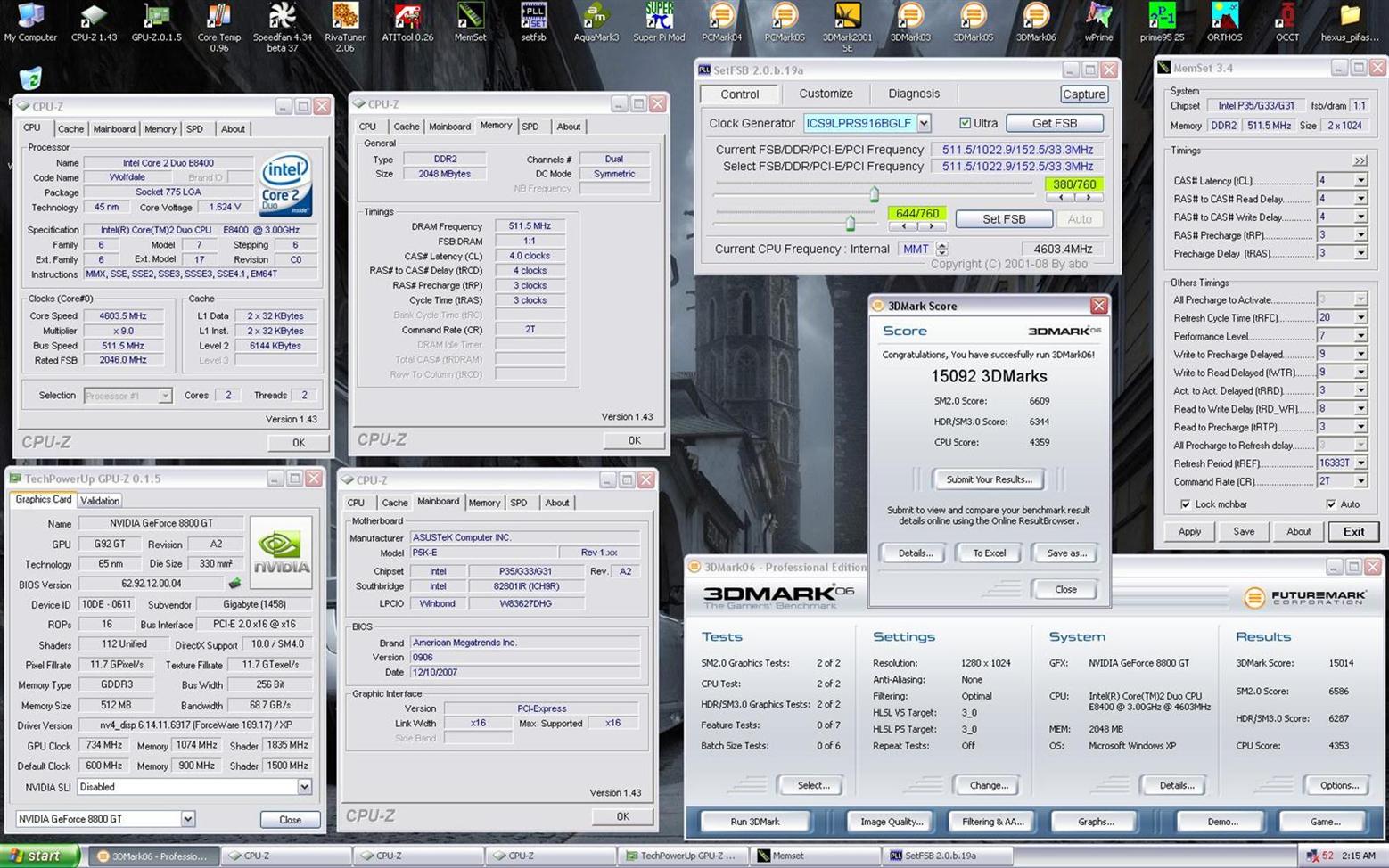Open the ATITool 0.26 desktop icon
The image size is (1389, 868).
[x=407, y=22]
